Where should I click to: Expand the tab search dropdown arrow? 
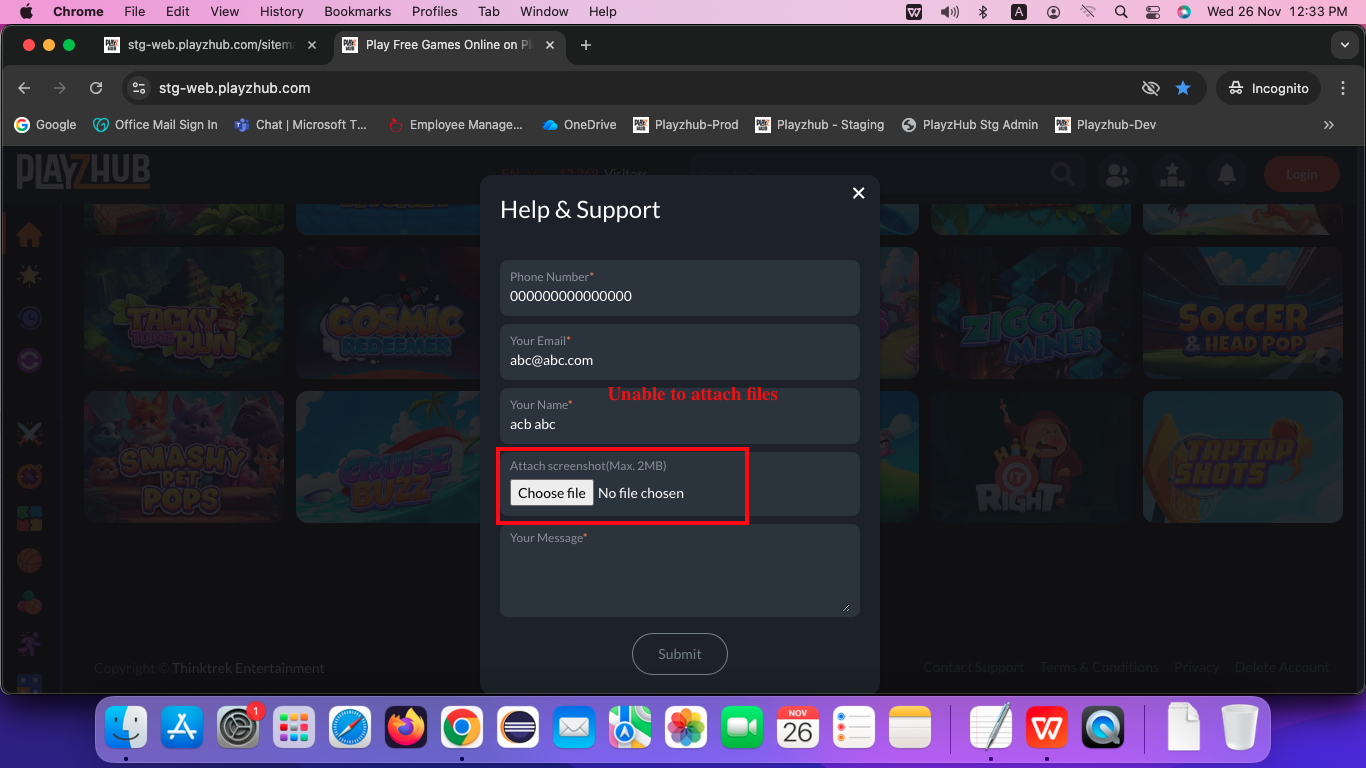pyautogui.click(x=1344, y=45)
